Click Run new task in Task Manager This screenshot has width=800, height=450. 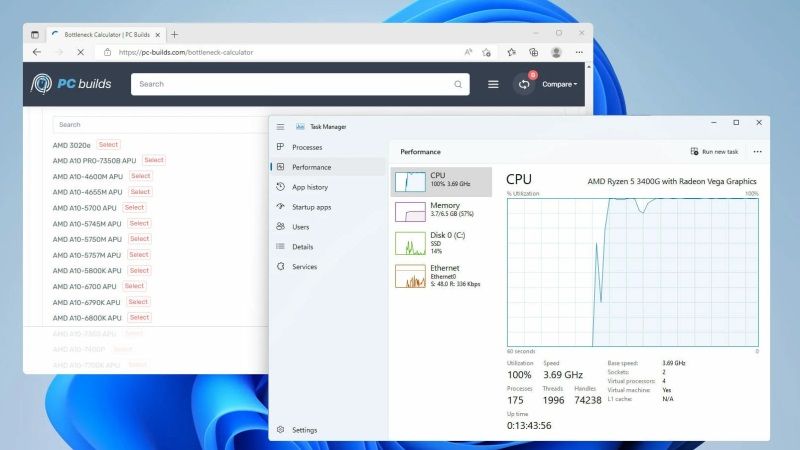point(714,152)
